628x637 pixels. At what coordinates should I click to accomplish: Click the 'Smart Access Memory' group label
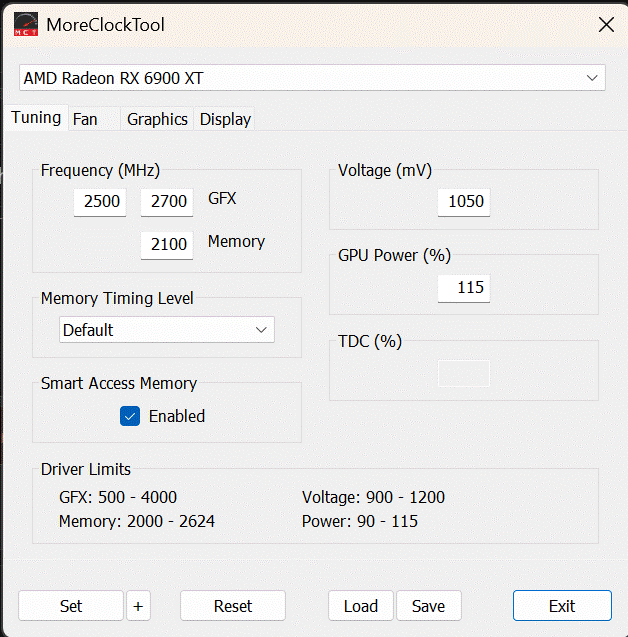coord(119,383)
